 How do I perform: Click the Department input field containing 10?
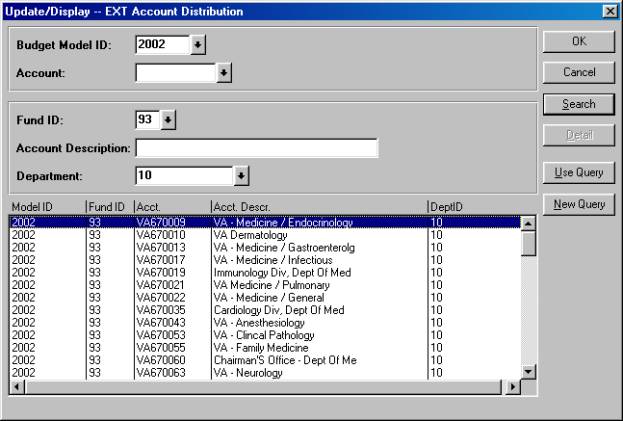pyautogui.click(x=184, y=176)
